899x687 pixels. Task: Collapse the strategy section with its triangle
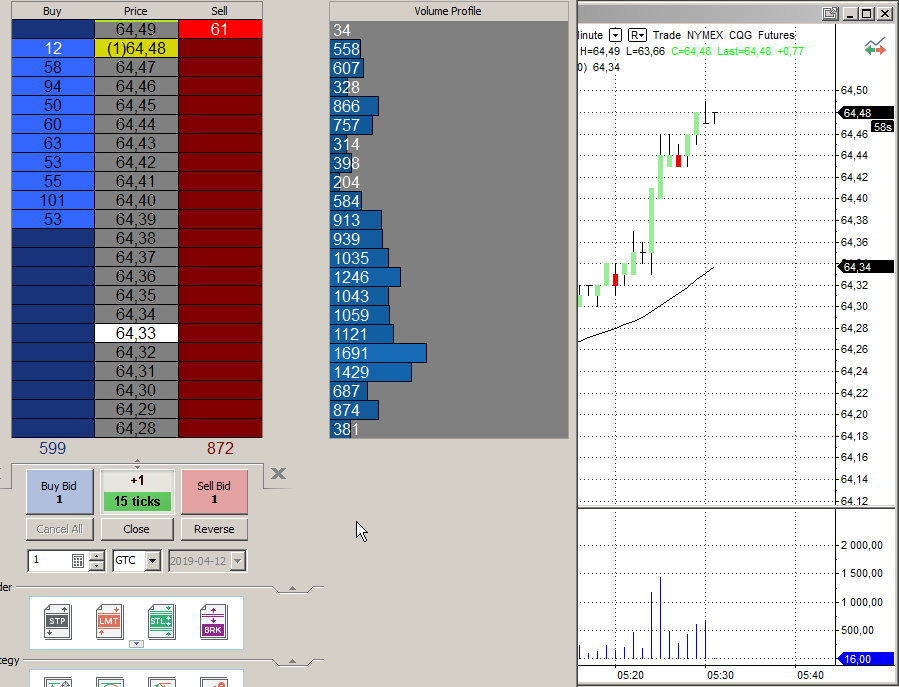pyautogui.click(x=292, y=661)
